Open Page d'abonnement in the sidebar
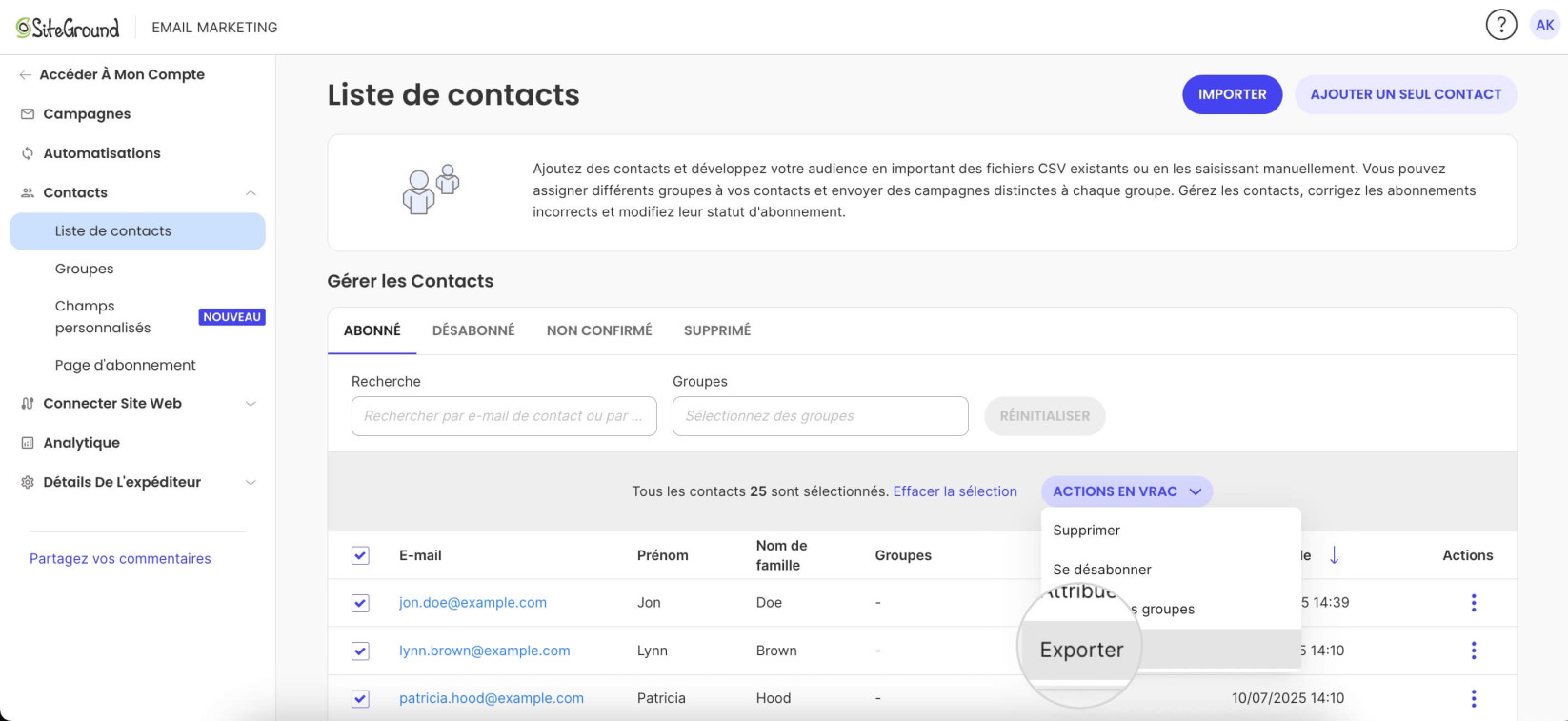Viewport: 1568px width, 721px height. [x=125, y=365]
